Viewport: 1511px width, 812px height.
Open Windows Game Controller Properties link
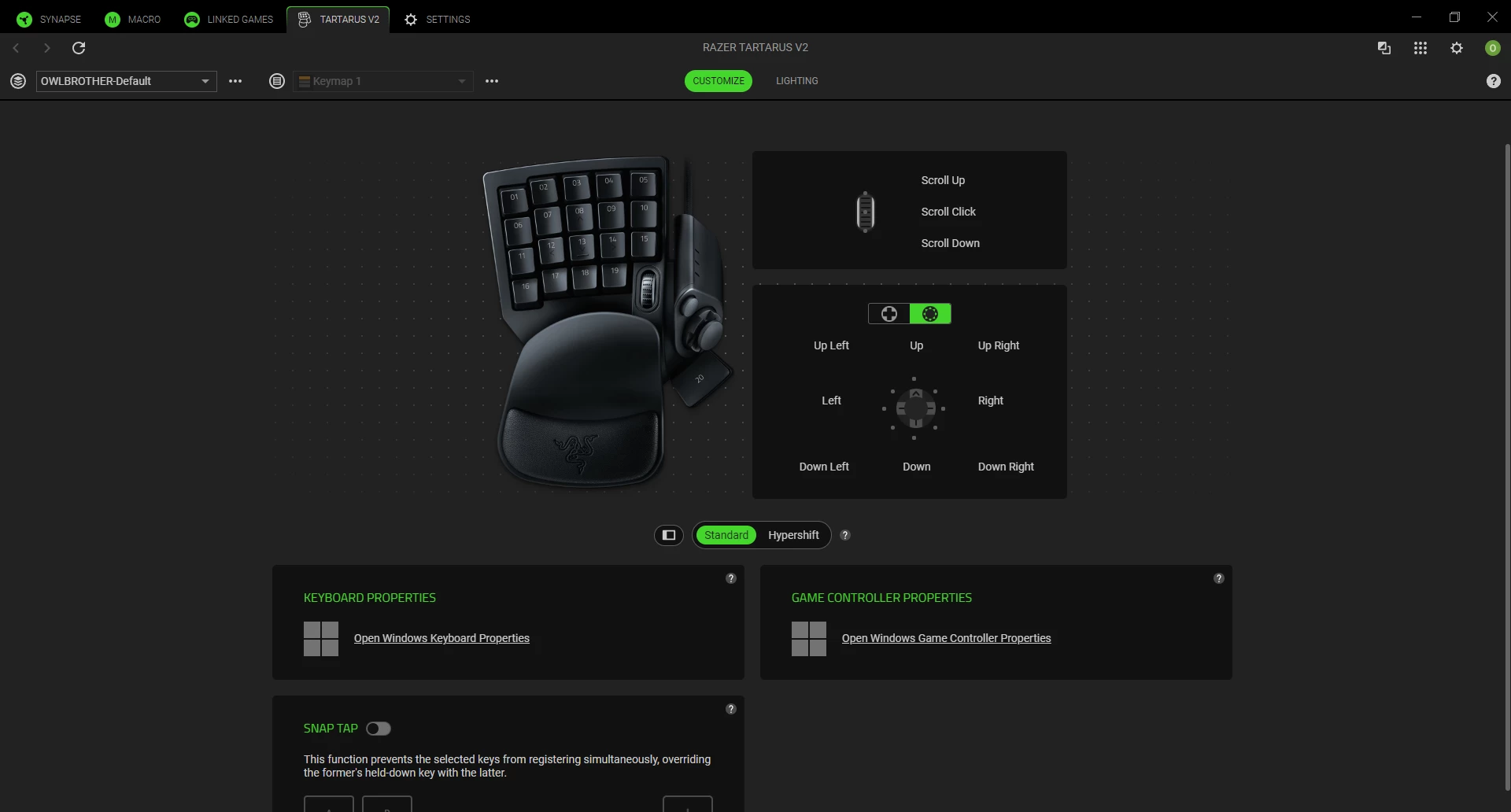click(x=946, y=638)
